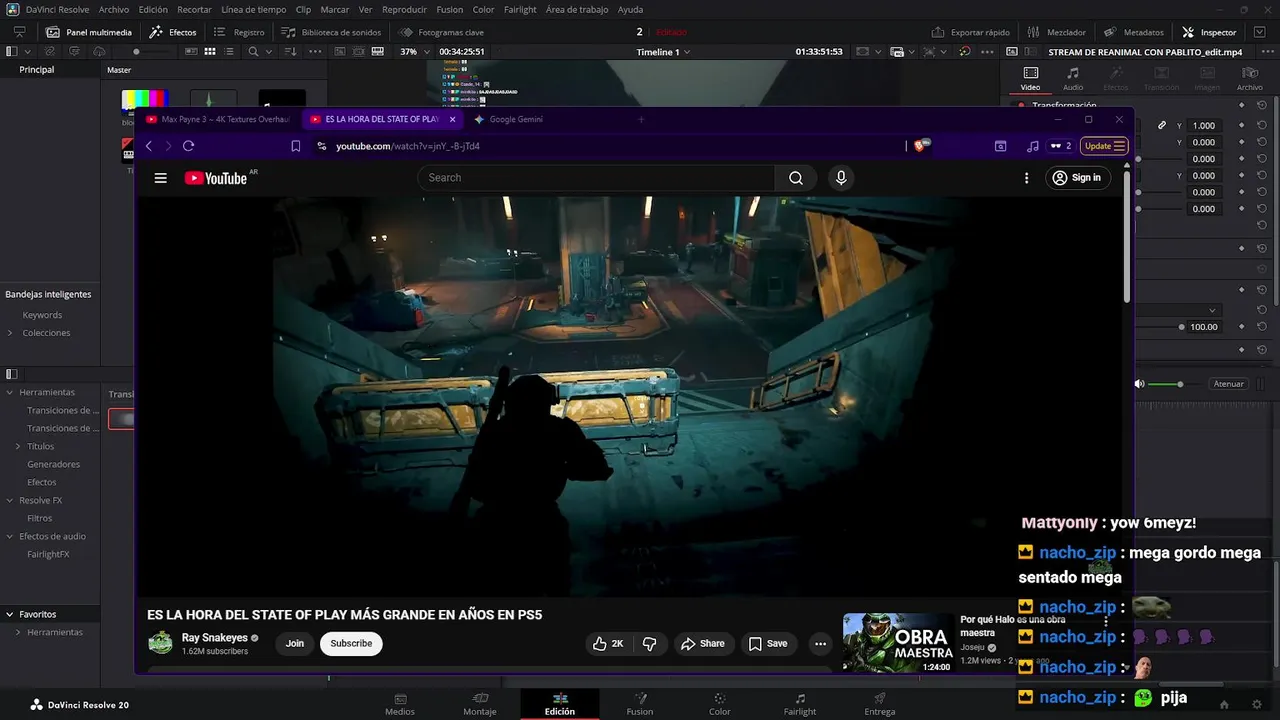The image size is (1280, 720).
Task: Expand Colecciones under Bandejas inteligentes
Action: (10, 333)
